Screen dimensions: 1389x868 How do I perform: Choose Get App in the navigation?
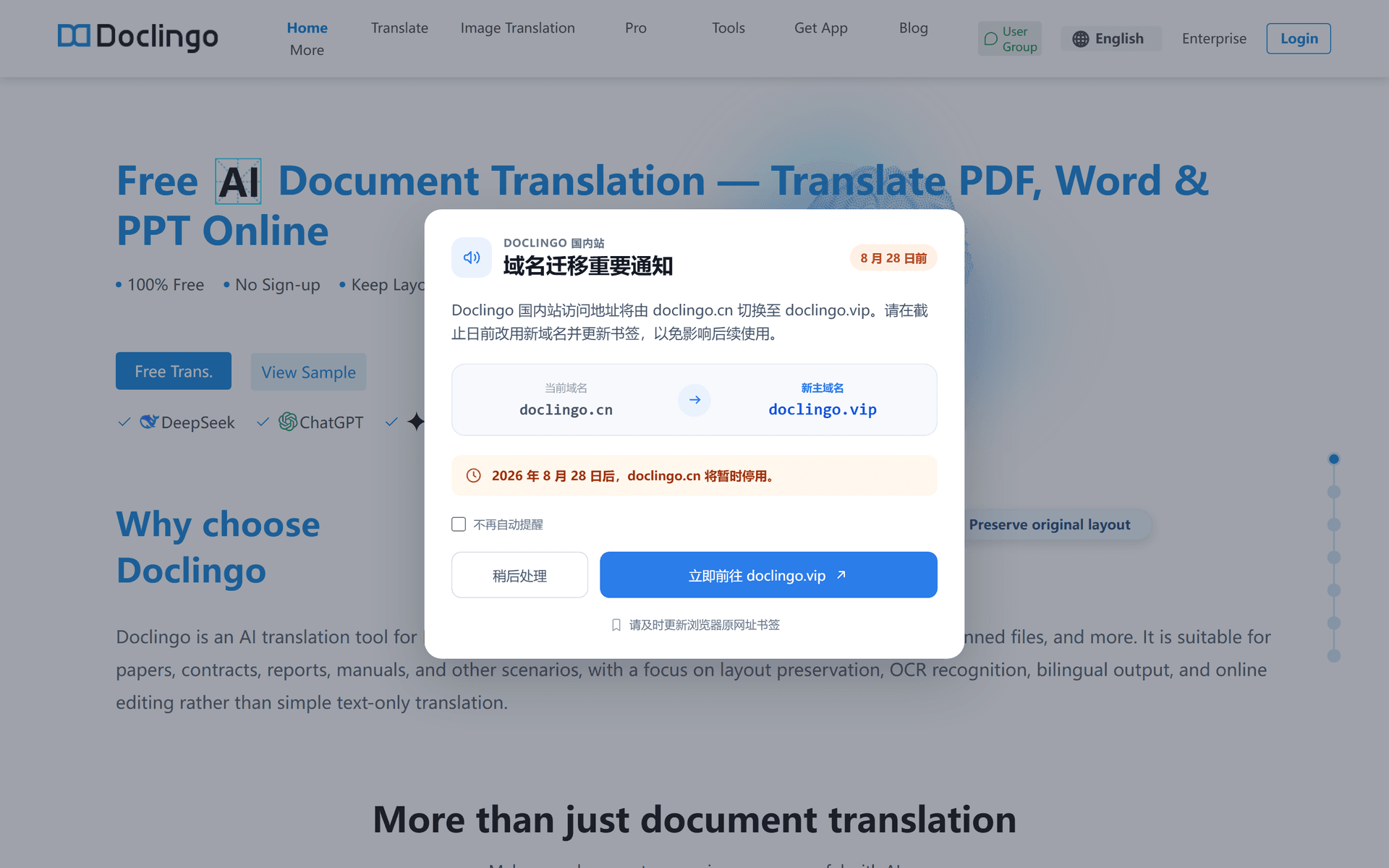(821, 27)
